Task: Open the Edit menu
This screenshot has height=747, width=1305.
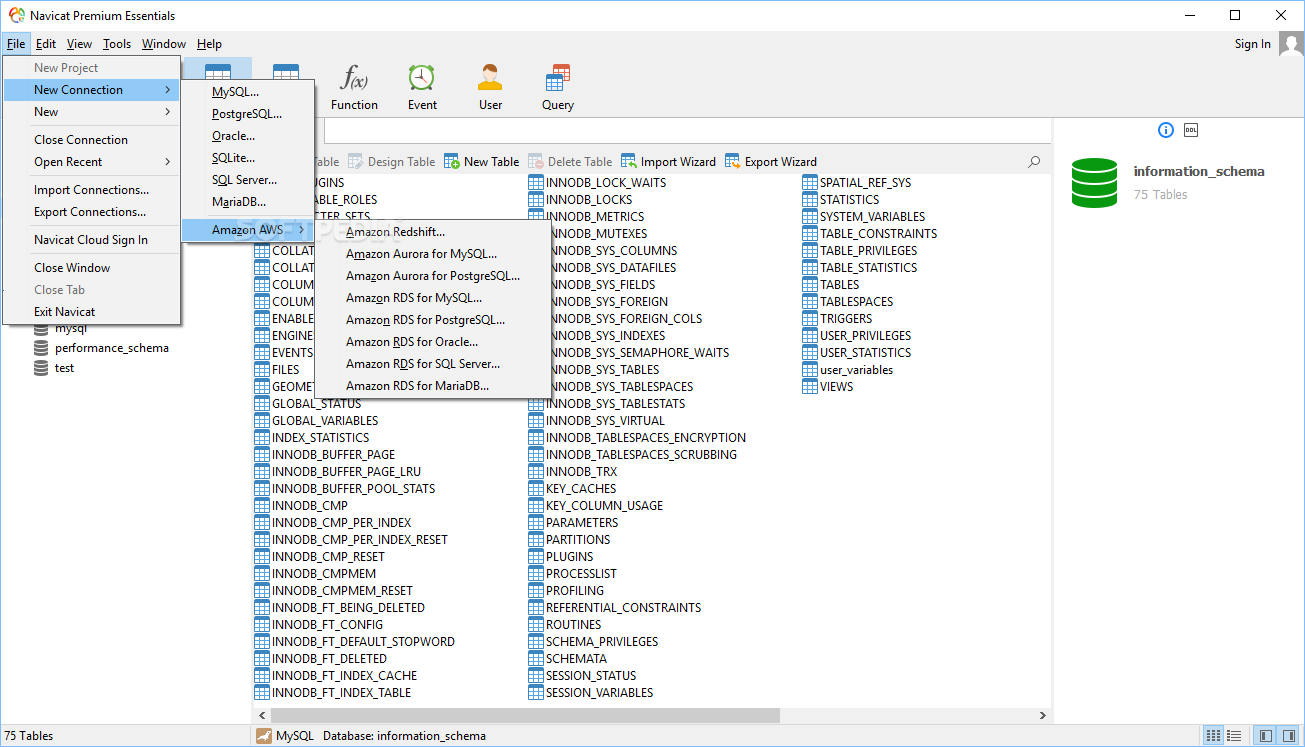Action: (x=46, y=44)
